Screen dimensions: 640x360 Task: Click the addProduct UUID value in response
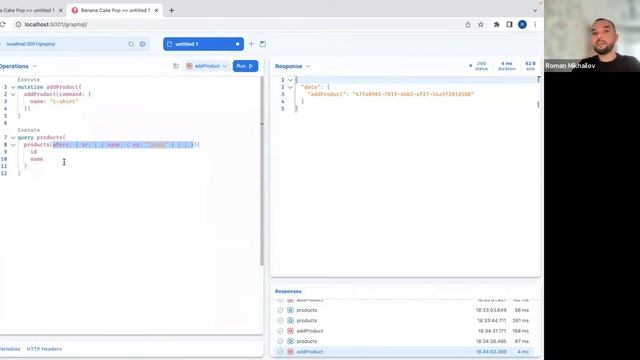[413, 94]
